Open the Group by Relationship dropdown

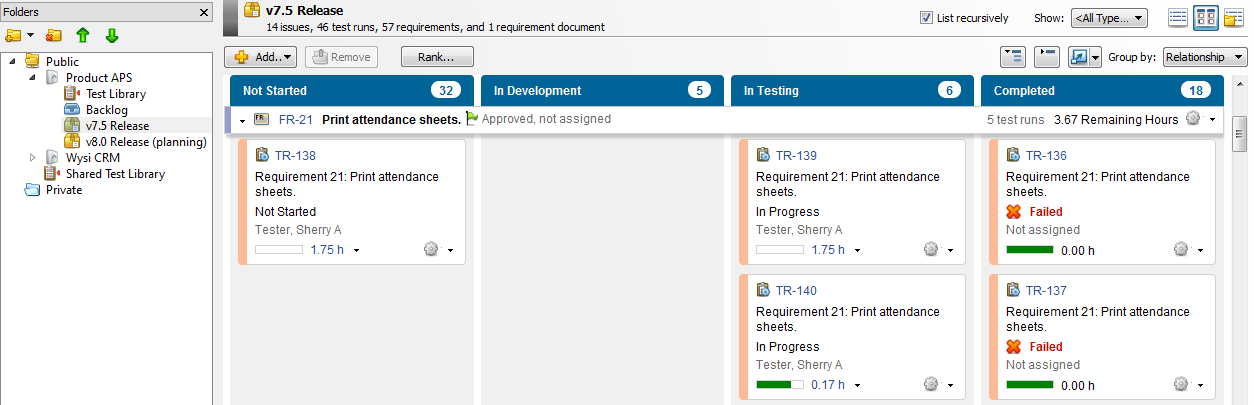(1204, 57)
